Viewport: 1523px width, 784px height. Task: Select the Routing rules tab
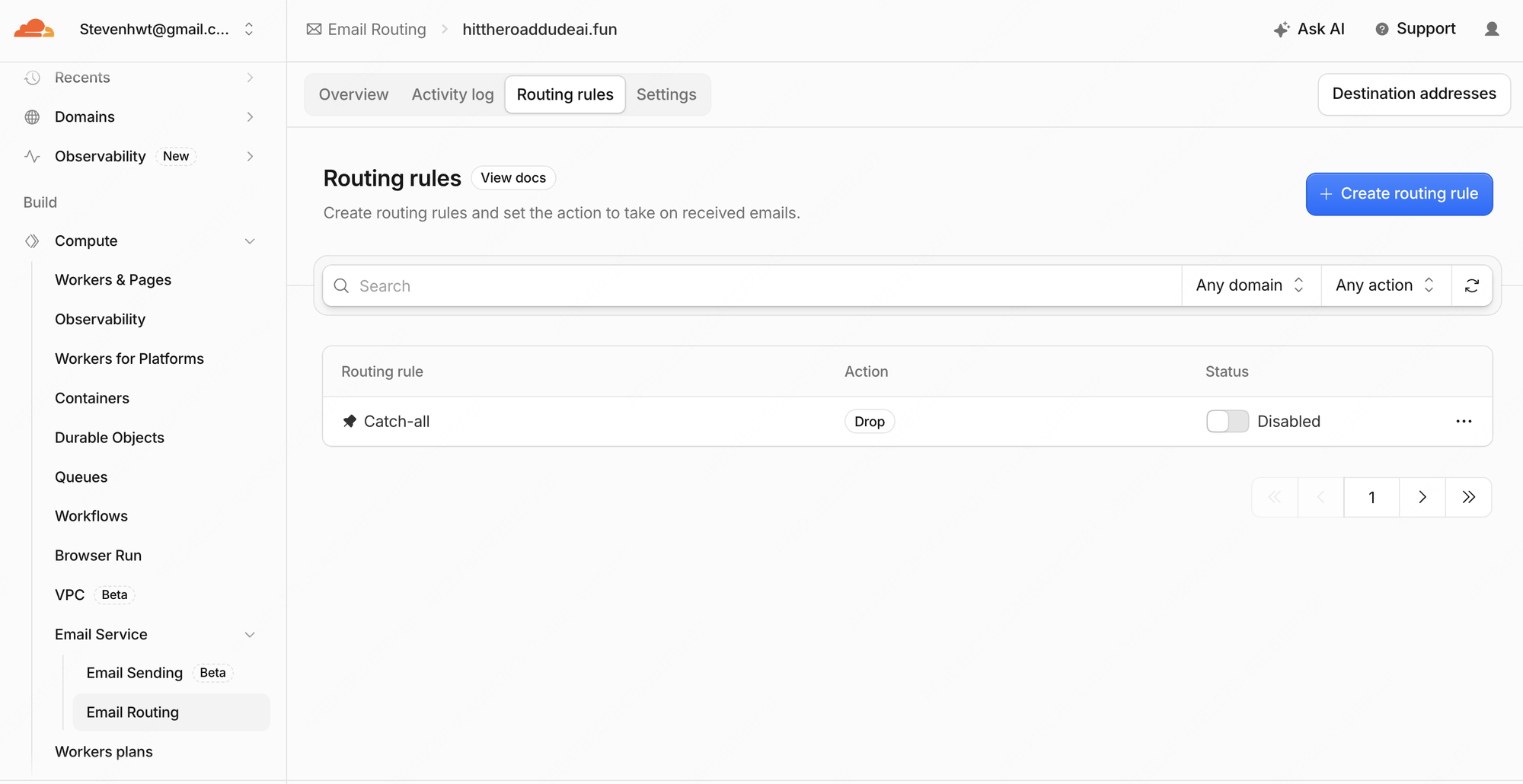(x=565, y=94)
